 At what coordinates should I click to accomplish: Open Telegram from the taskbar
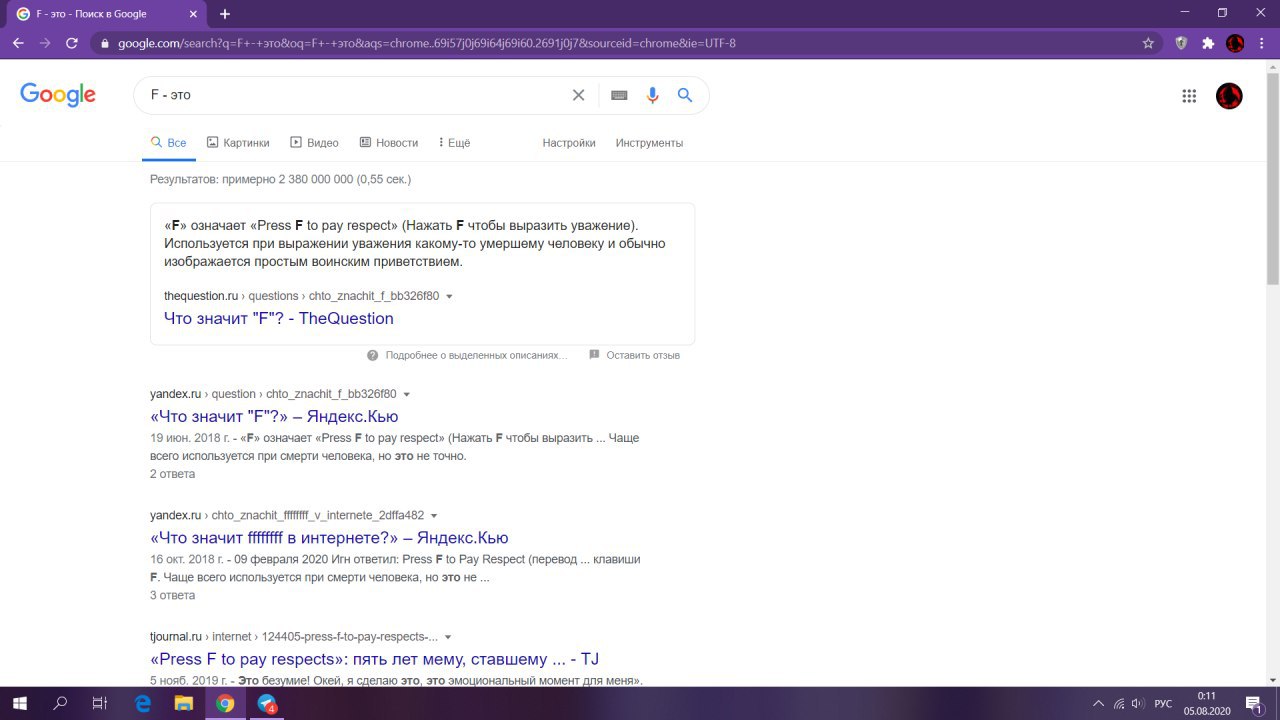[x=267, y=703]
